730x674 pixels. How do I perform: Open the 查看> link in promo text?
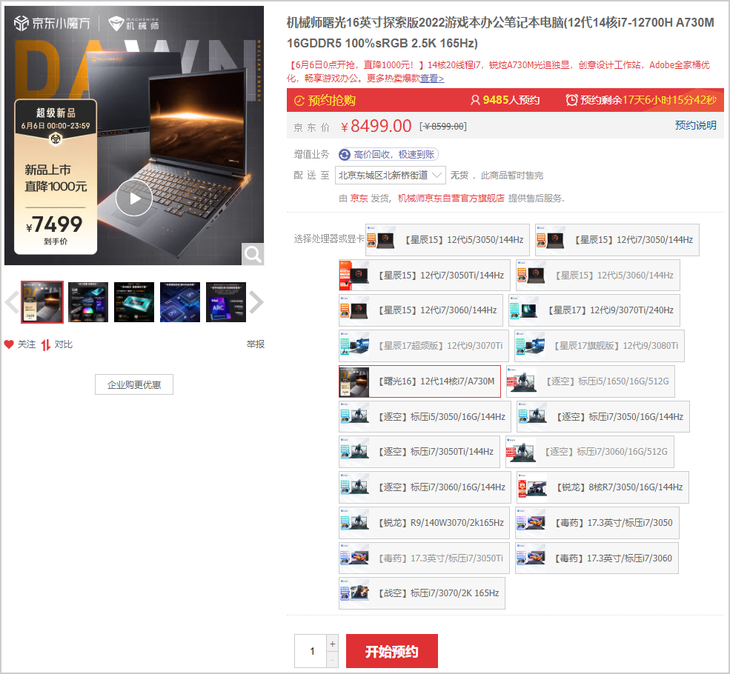pos(432,78)
